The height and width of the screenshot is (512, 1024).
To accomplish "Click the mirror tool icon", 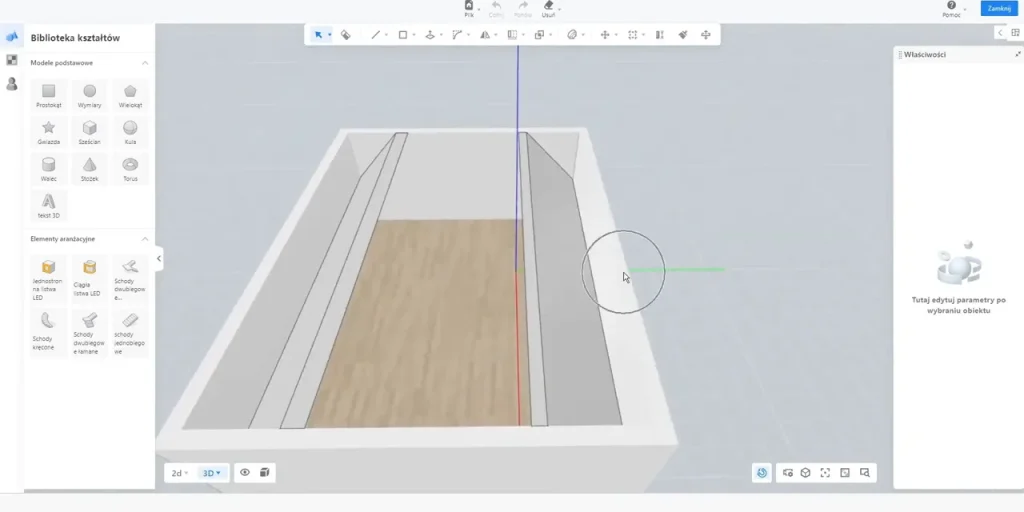I will [485, 35].
